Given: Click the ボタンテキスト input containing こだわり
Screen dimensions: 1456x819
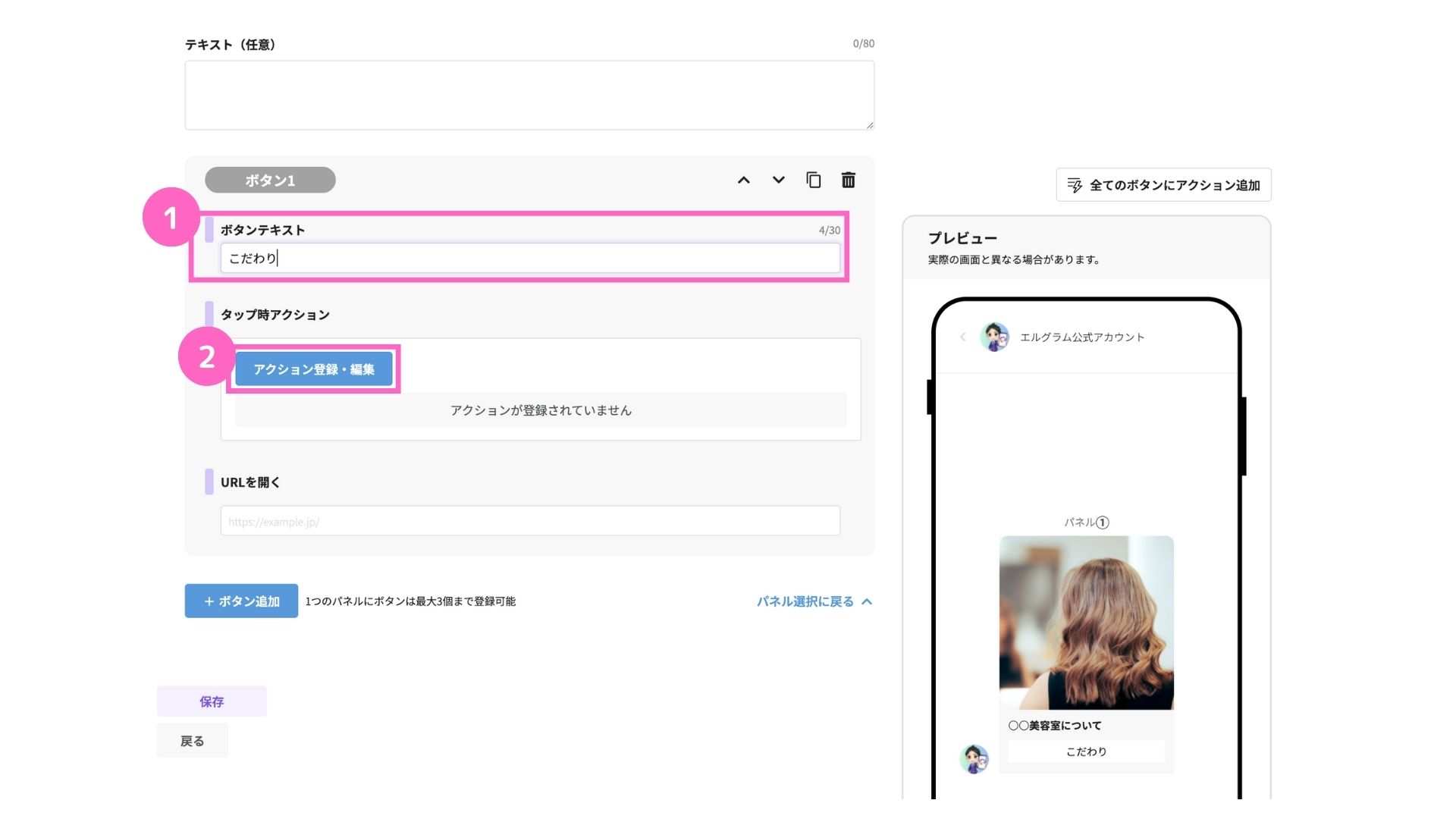Looking at the screenshot, I should point(530,259).
